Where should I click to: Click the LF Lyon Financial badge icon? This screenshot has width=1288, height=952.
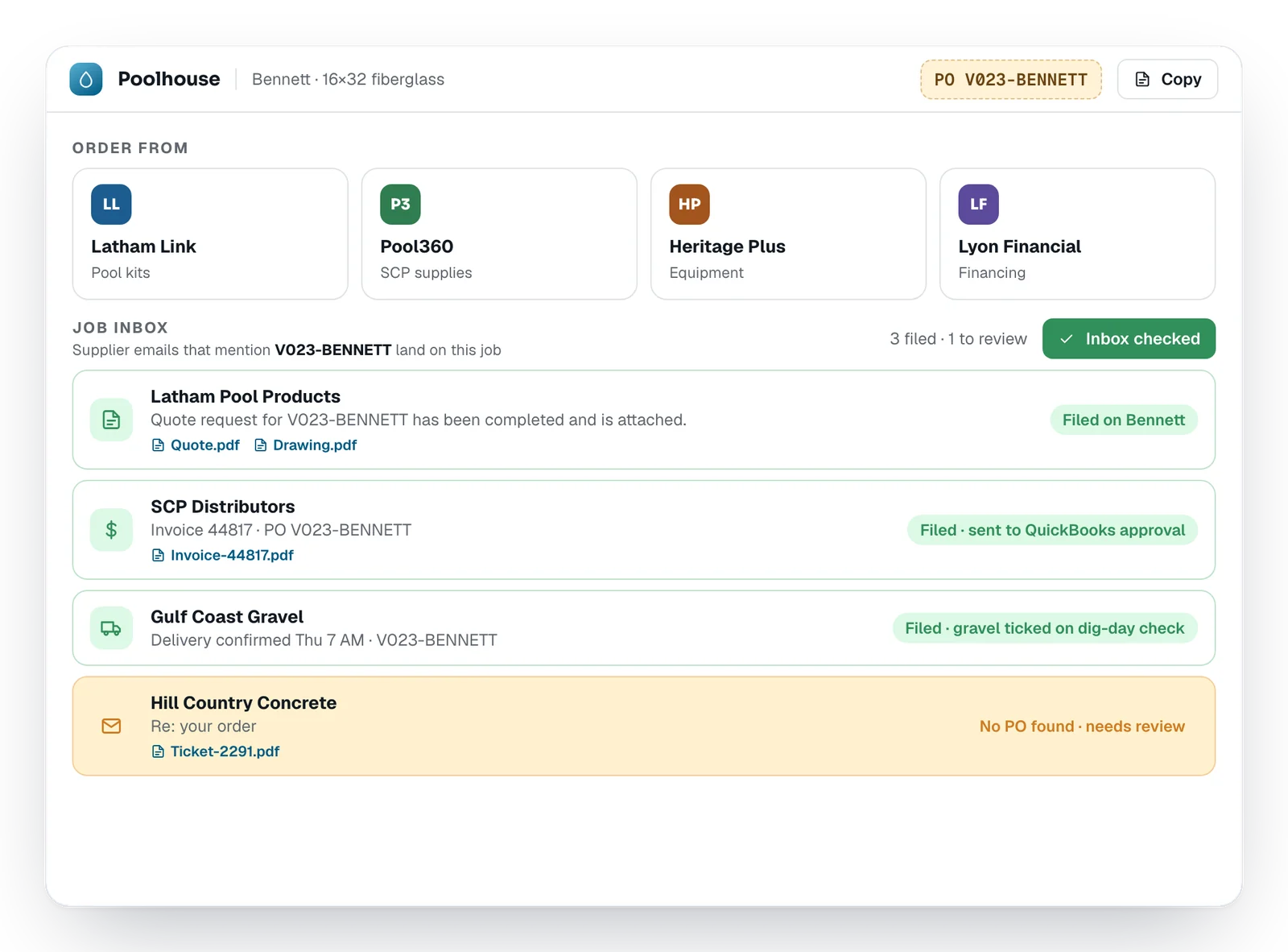click(978, 205)
